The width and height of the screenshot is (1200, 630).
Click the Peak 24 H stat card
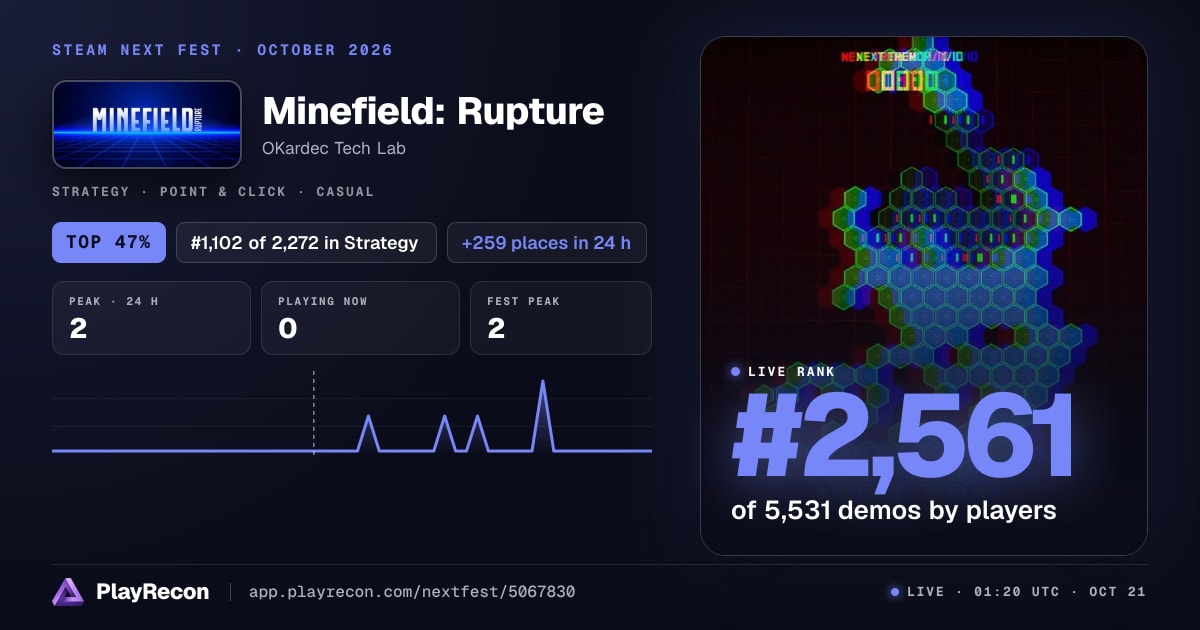click(x=151, y=318)
